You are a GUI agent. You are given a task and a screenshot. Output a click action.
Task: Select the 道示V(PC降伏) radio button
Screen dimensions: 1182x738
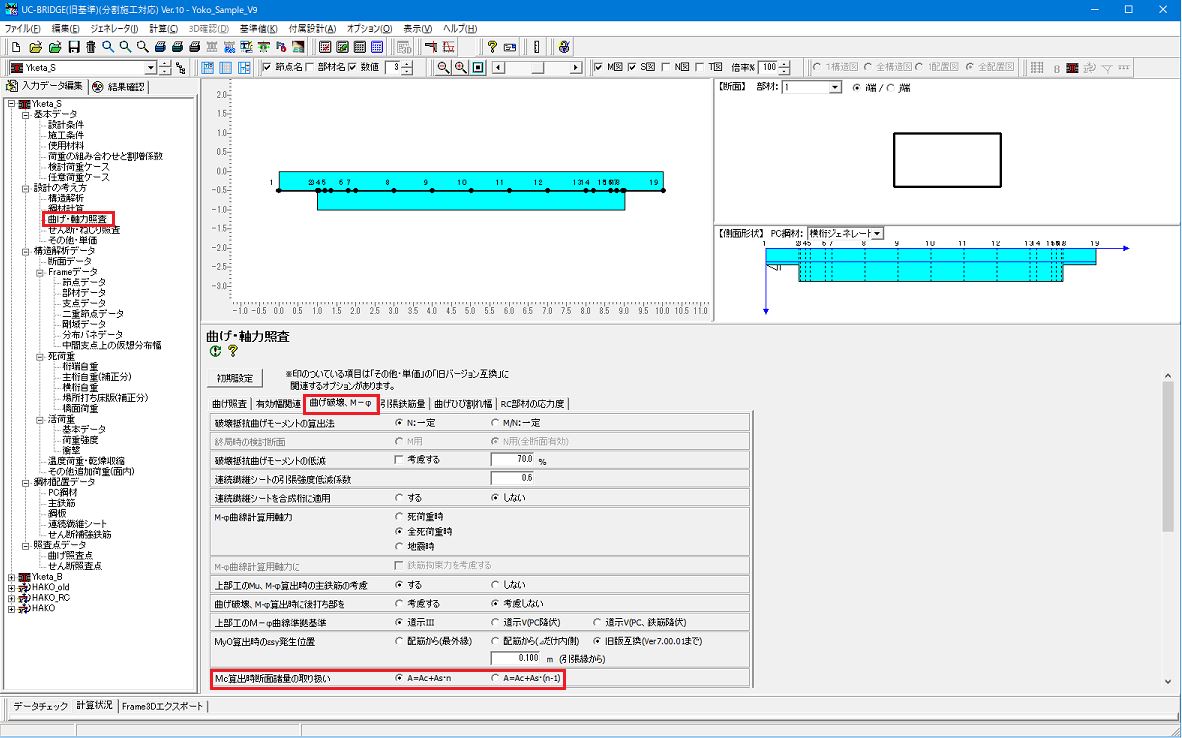[x=495, y=623]
